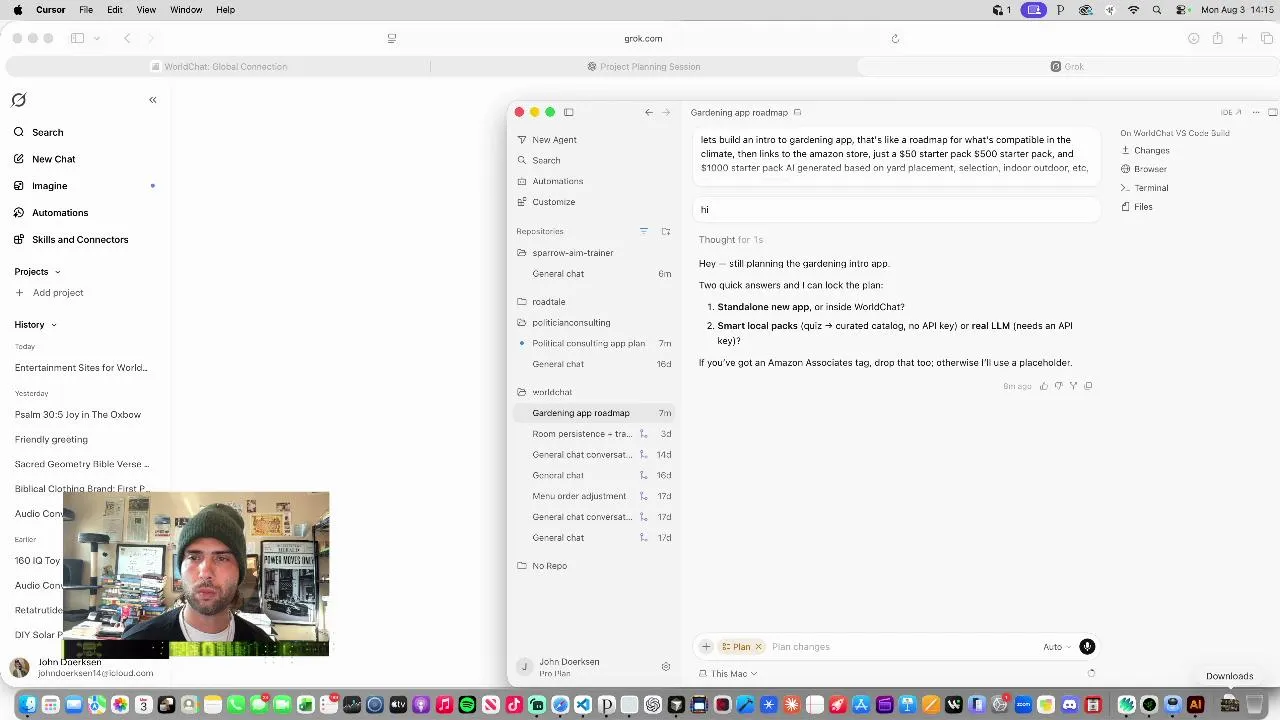This screenshot has height=720, width=1280.
Task: Show Safari tab overview
Action: point(1266,39)
